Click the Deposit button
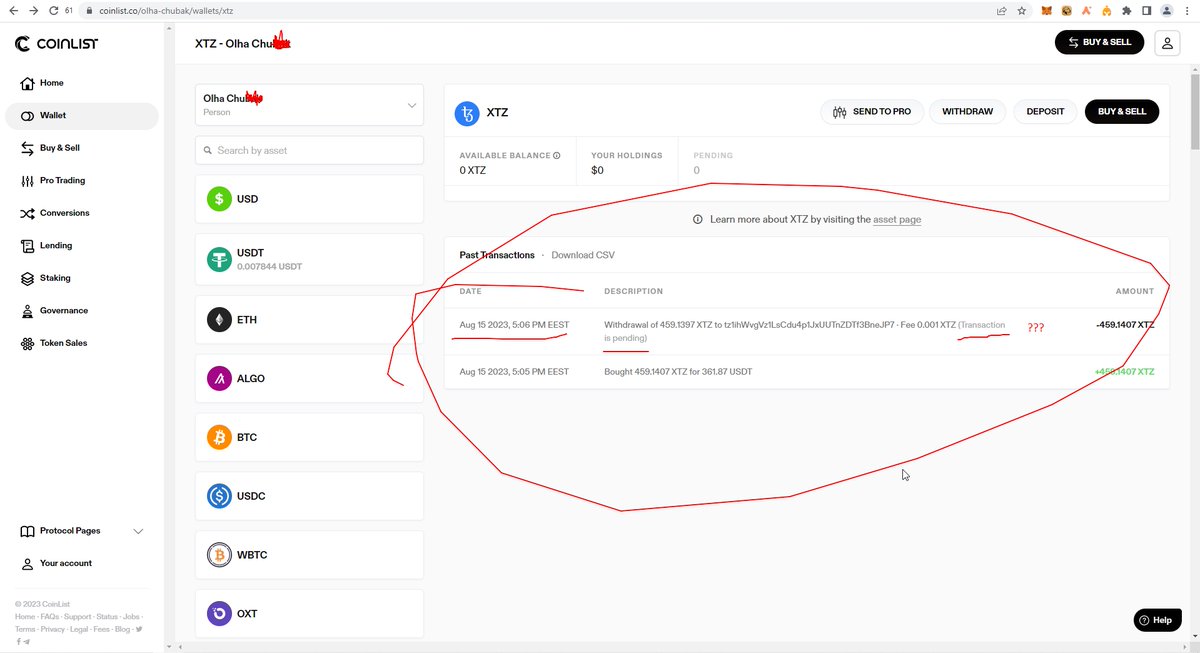 coord(1046,112)
